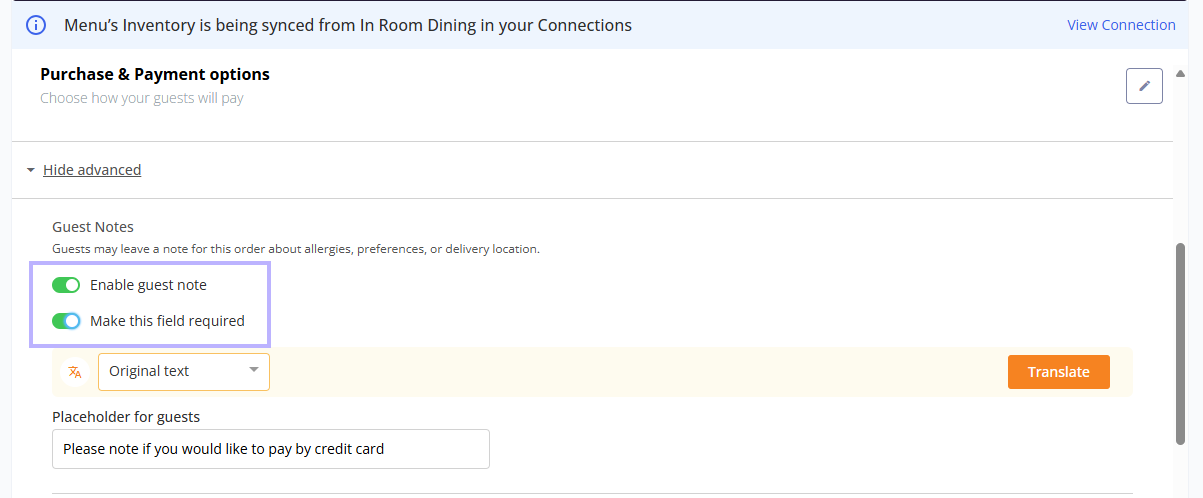This screenshot has width=1203, height=498.
Task: Click the info icon in the sync banner
Action: coord(37,25)
